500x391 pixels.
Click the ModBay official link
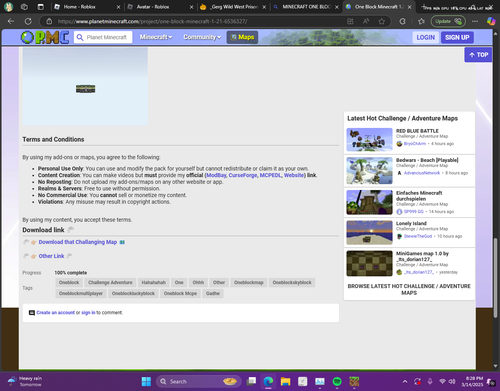click(216, 175)
